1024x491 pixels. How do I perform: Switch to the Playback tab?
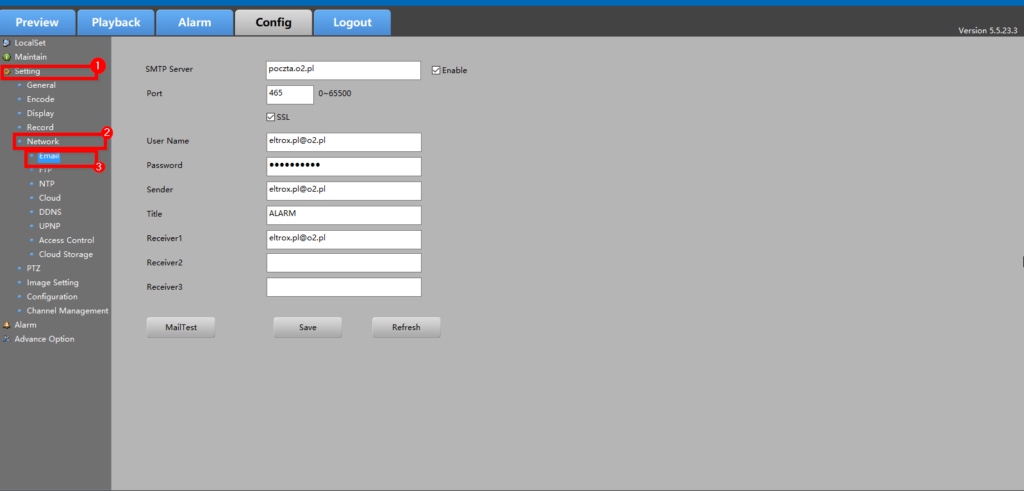tap(116, 22)
